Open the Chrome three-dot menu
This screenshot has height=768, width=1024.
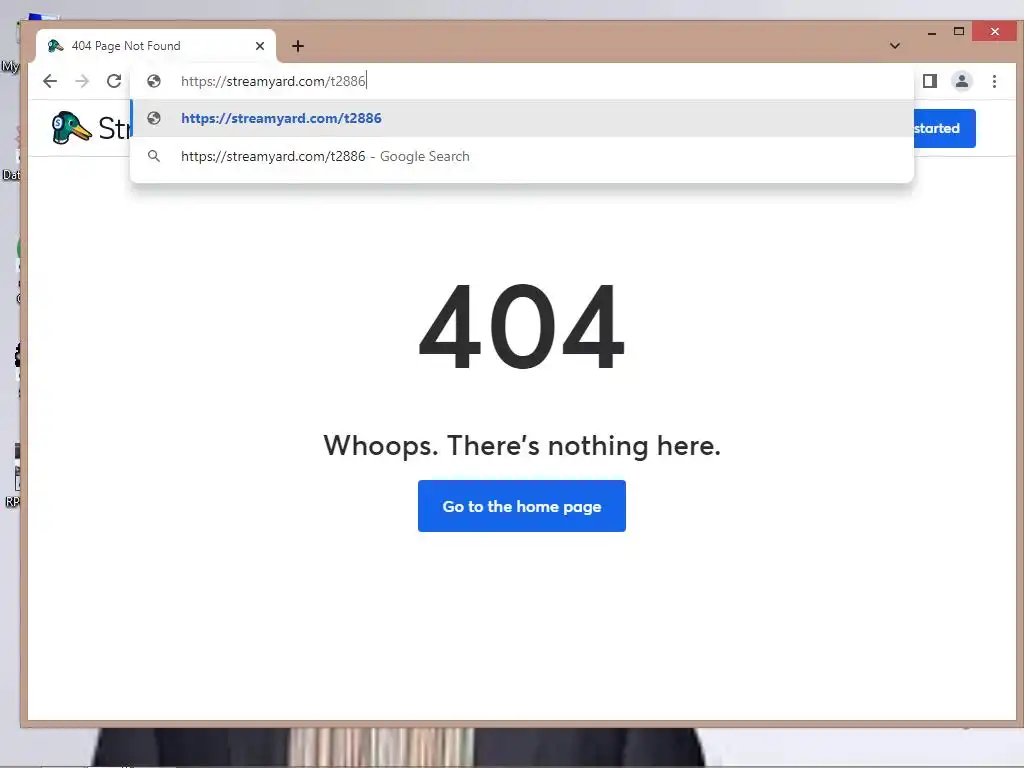pos(994,81)
